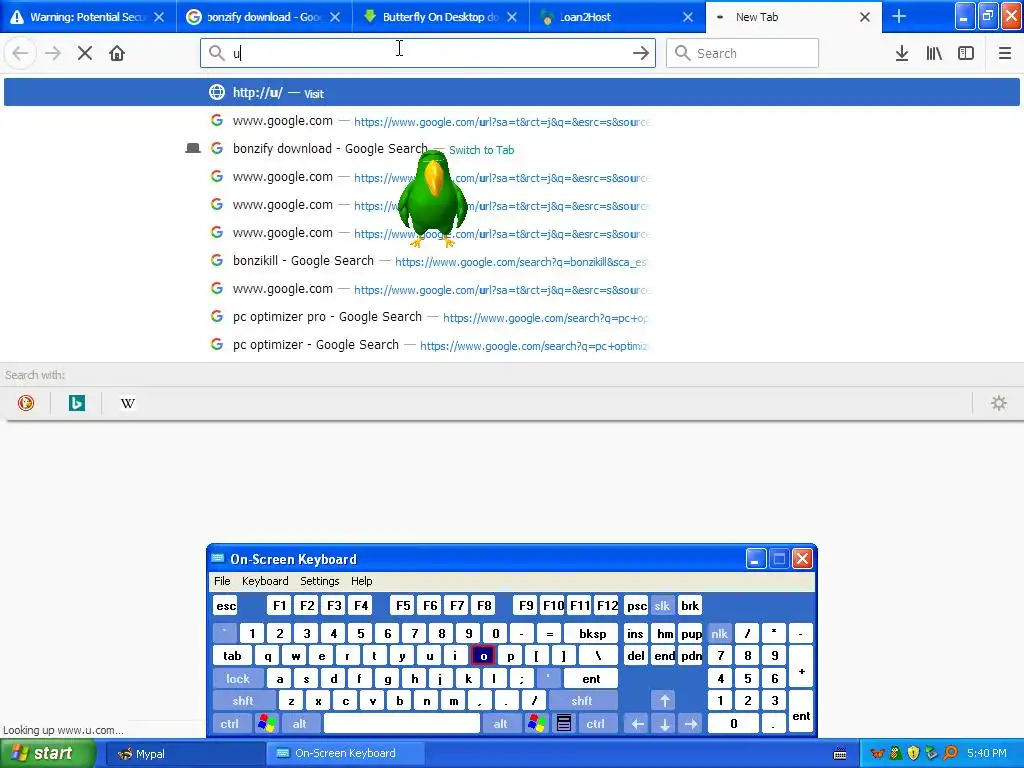Open a new tab with the plus button
The width and height of the screenshot is (1024, 768).
point(899,16)
